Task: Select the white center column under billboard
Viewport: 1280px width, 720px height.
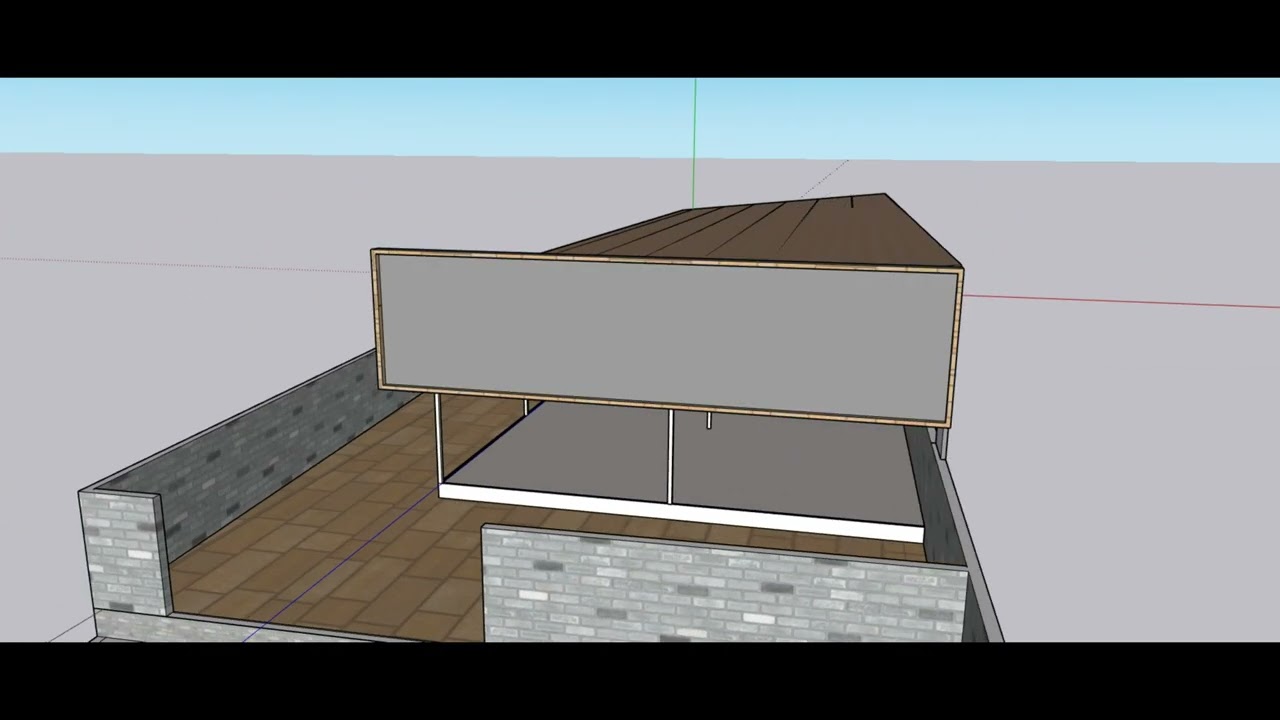Action: [x=670, y=457]
